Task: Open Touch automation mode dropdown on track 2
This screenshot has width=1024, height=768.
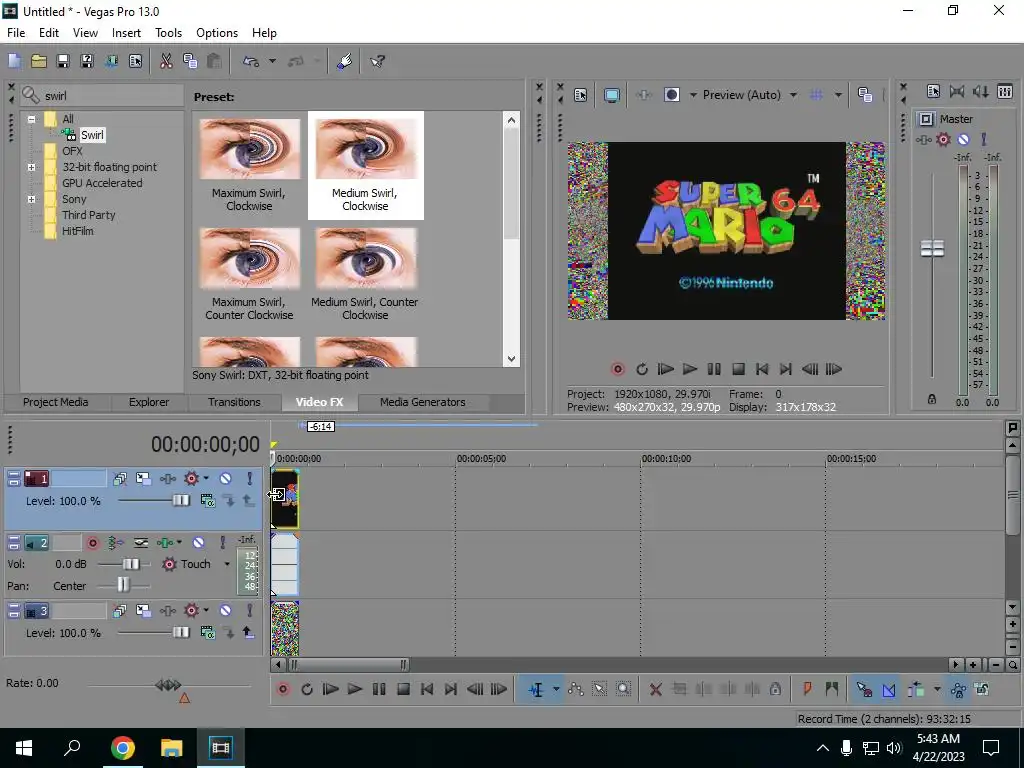Action: tap(227, 564)
